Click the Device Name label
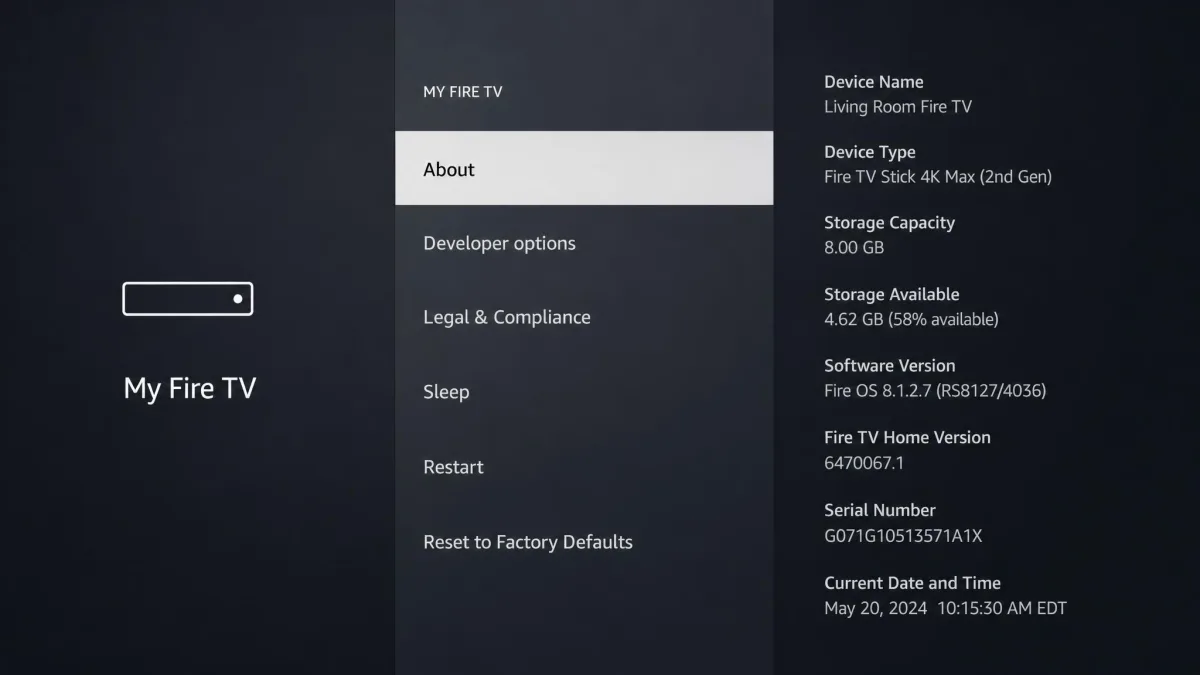The width and height of the screenshot is (1200, 675). (x=874, y=82)
